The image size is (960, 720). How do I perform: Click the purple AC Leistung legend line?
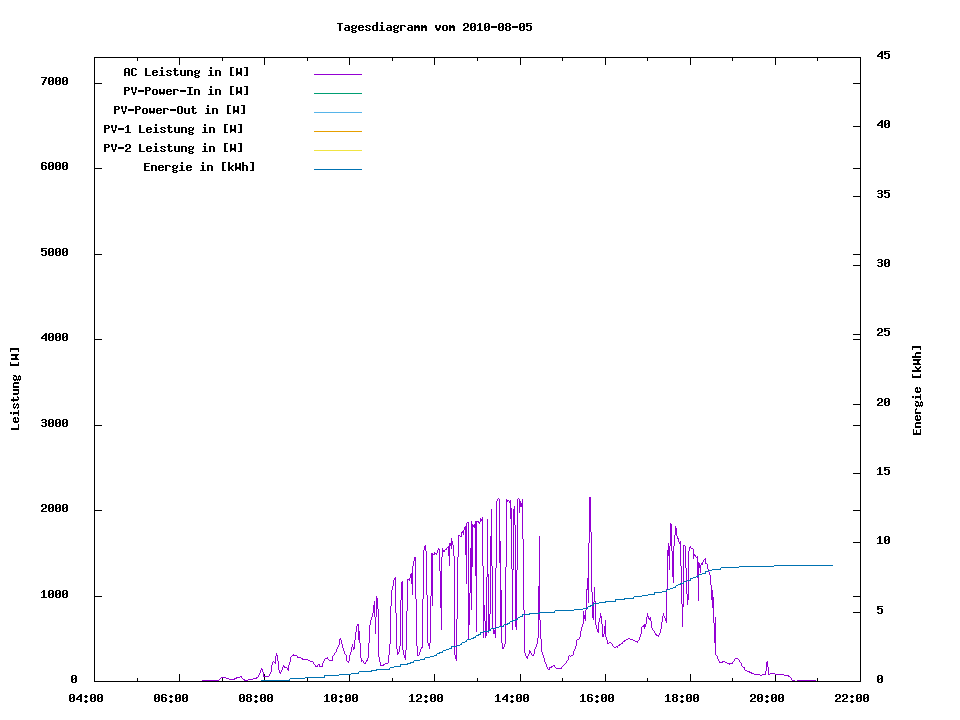point(337,74)
